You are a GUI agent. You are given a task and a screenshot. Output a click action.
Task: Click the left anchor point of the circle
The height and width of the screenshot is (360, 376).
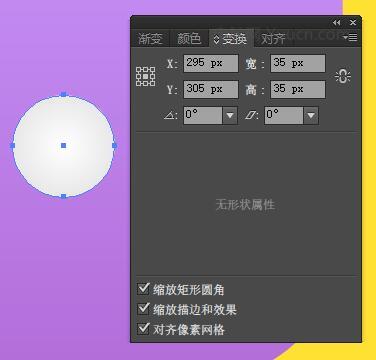[13, 146]
